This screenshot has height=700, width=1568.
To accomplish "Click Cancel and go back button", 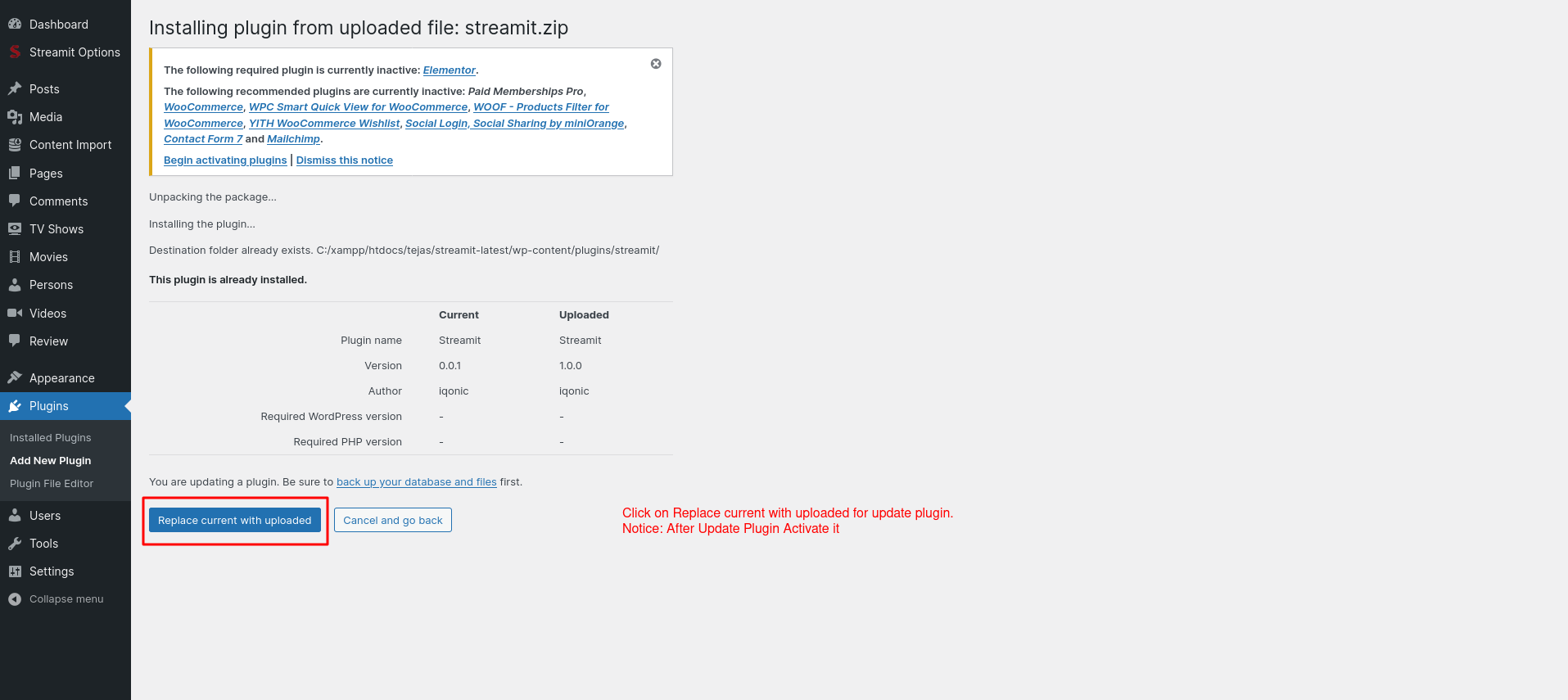I will (393, 520).
